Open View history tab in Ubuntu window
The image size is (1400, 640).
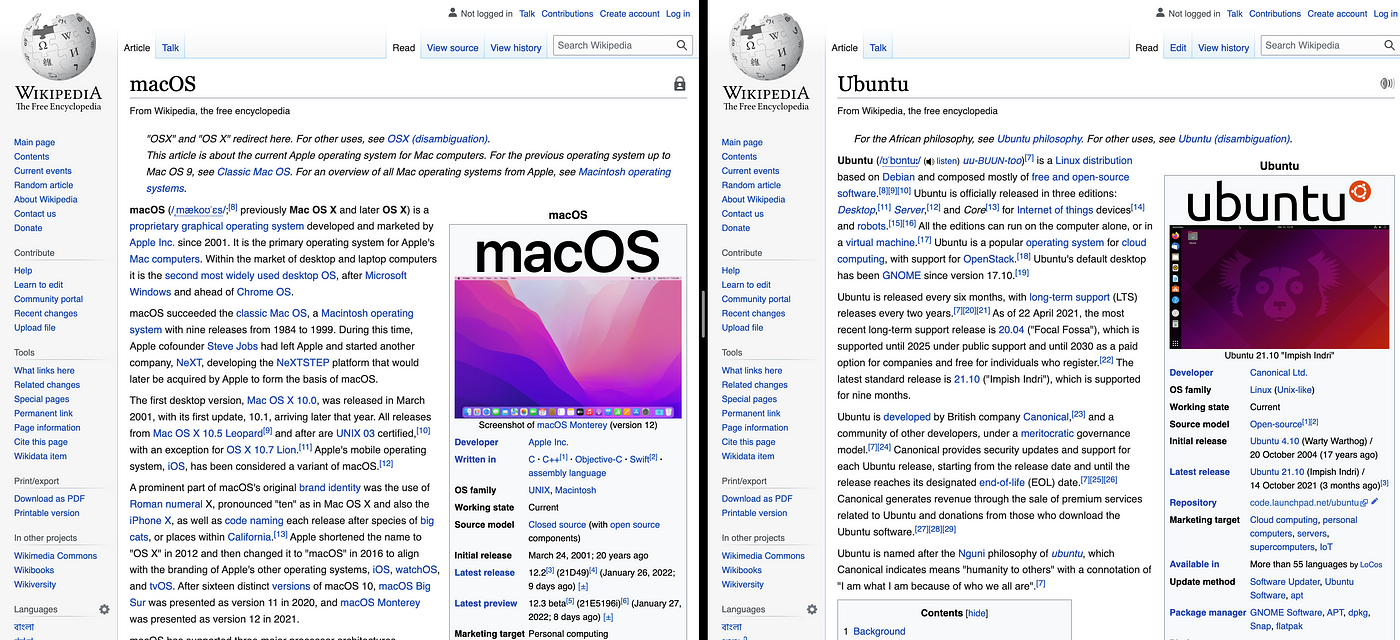pyautogui.click(x=1224, y=48)
